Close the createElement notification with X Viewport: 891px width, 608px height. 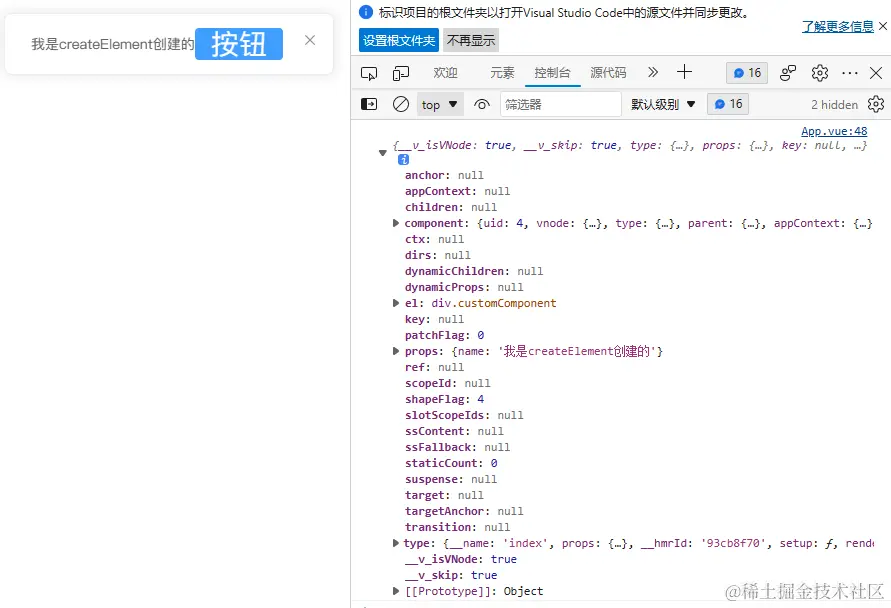click(x=310, y=40)
